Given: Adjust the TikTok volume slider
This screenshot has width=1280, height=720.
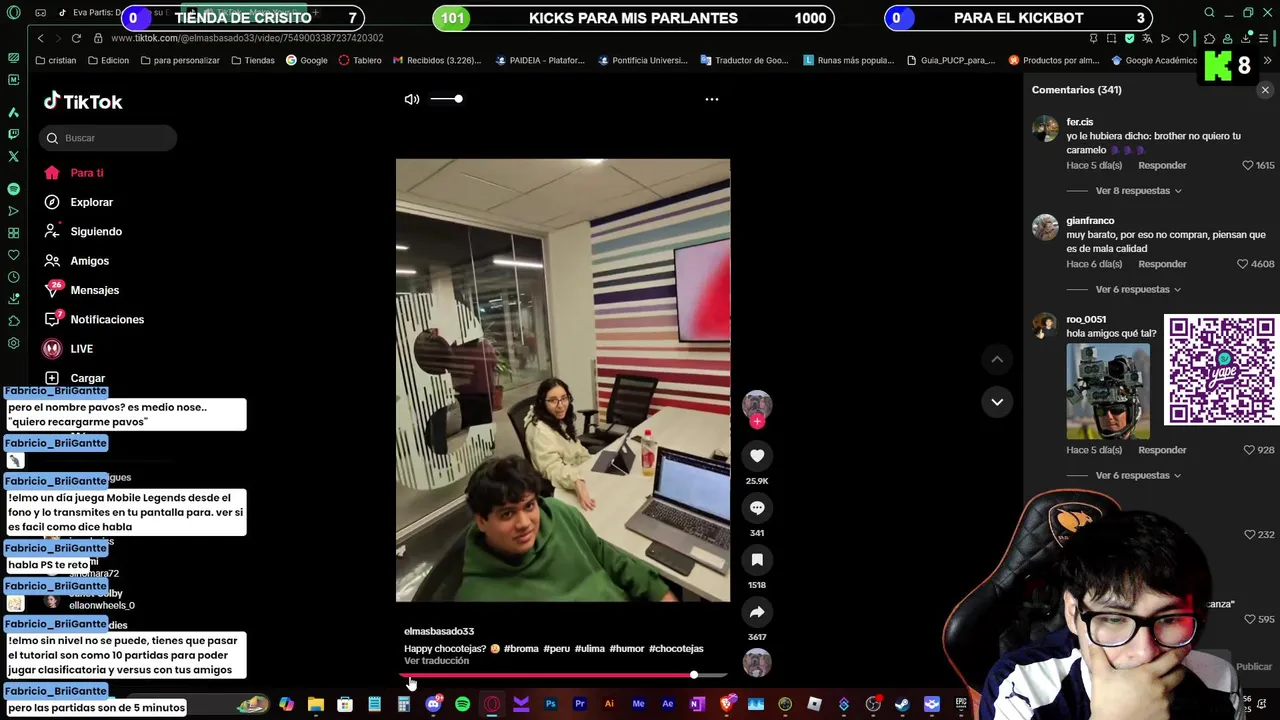Looking at the screenshot, I should point(446,99).
